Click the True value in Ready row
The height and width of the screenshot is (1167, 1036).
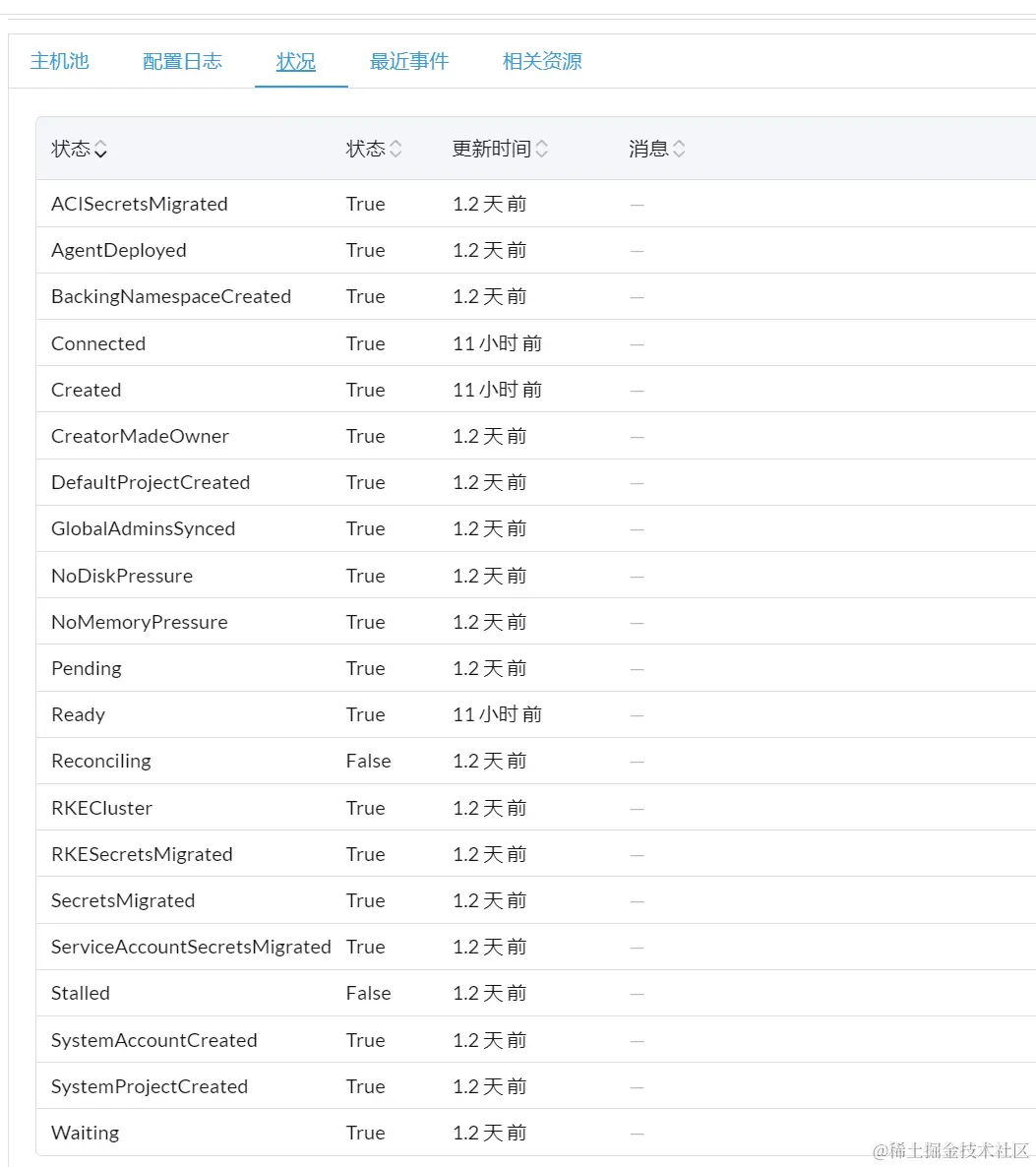point(365,714)
